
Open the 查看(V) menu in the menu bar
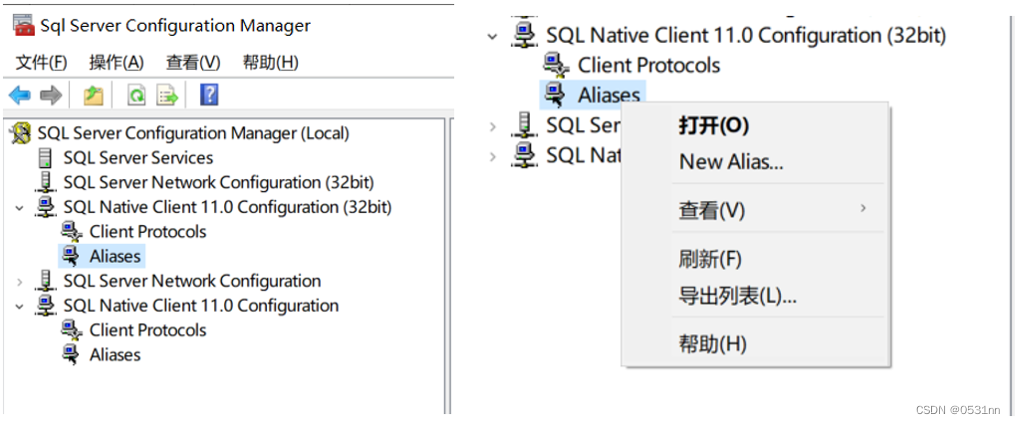point(193,63)
